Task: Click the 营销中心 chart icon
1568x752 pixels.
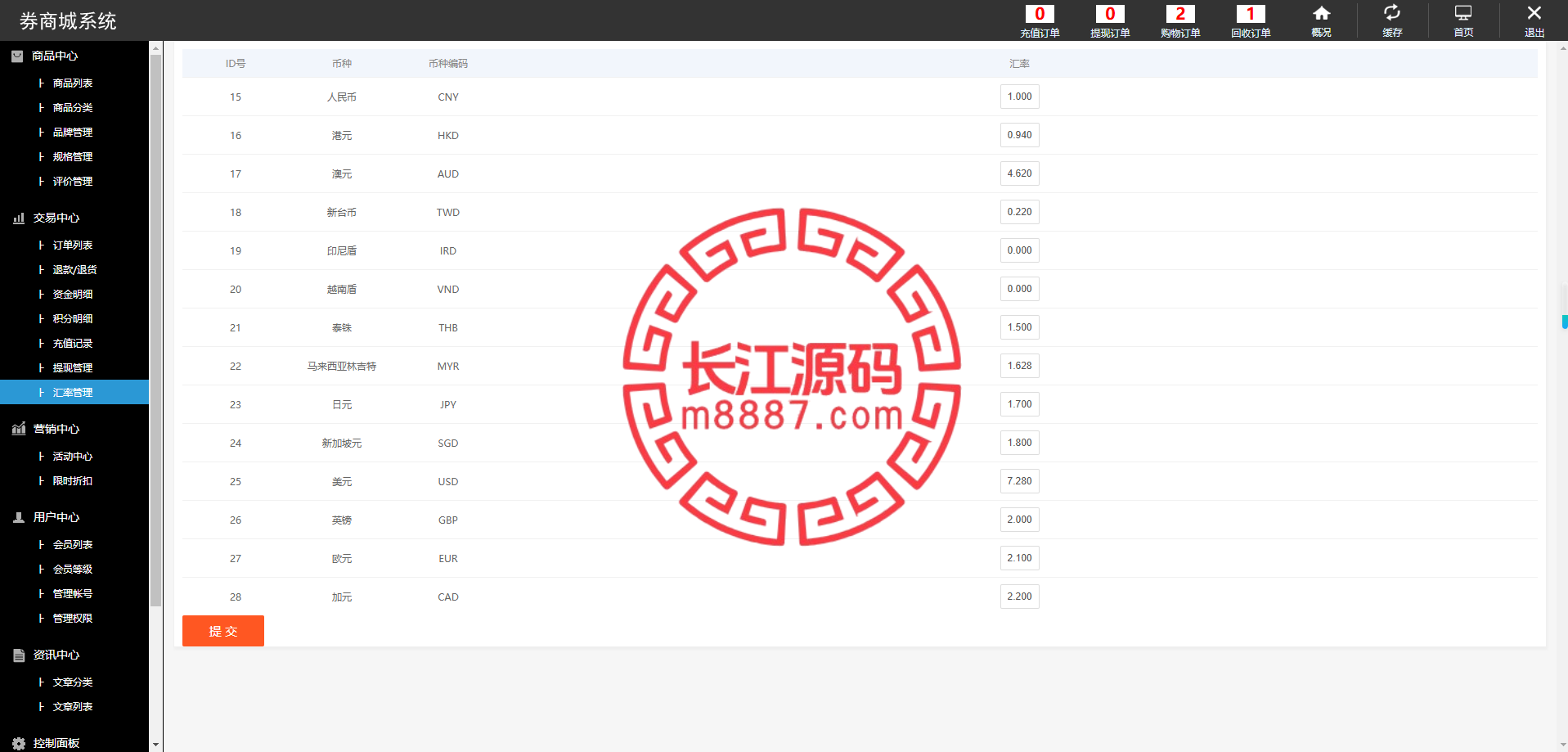Action: (x=19, y=429)
